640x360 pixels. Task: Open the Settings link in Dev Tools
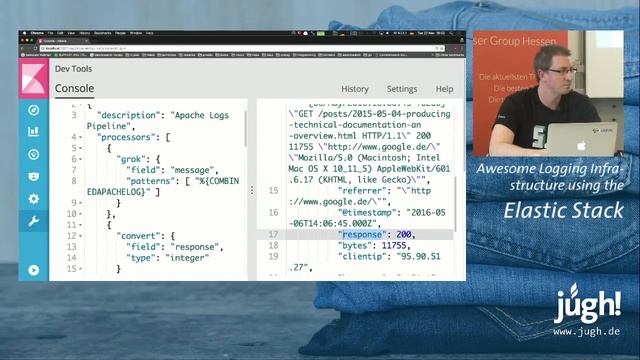pos(402,89)
